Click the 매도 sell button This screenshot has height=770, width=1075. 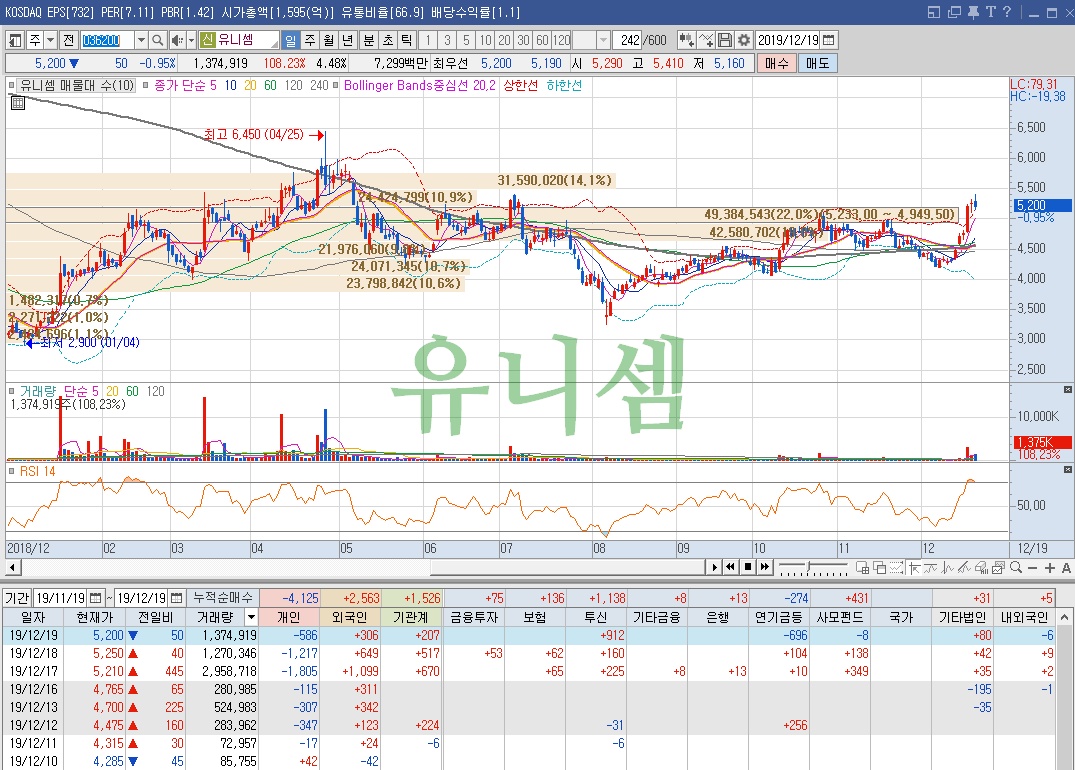817,64
